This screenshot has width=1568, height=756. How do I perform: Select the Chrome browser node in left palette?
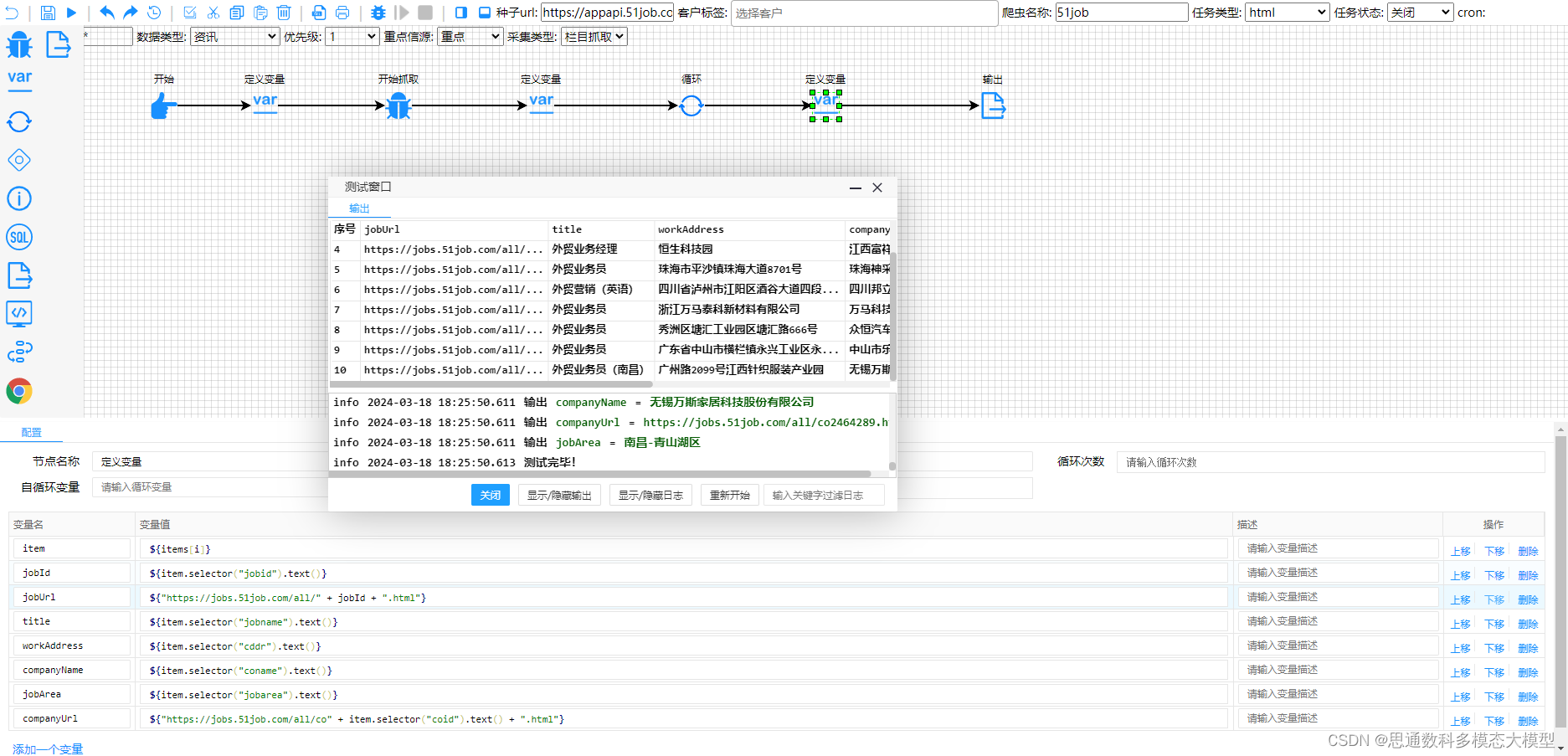click(19, 391)
